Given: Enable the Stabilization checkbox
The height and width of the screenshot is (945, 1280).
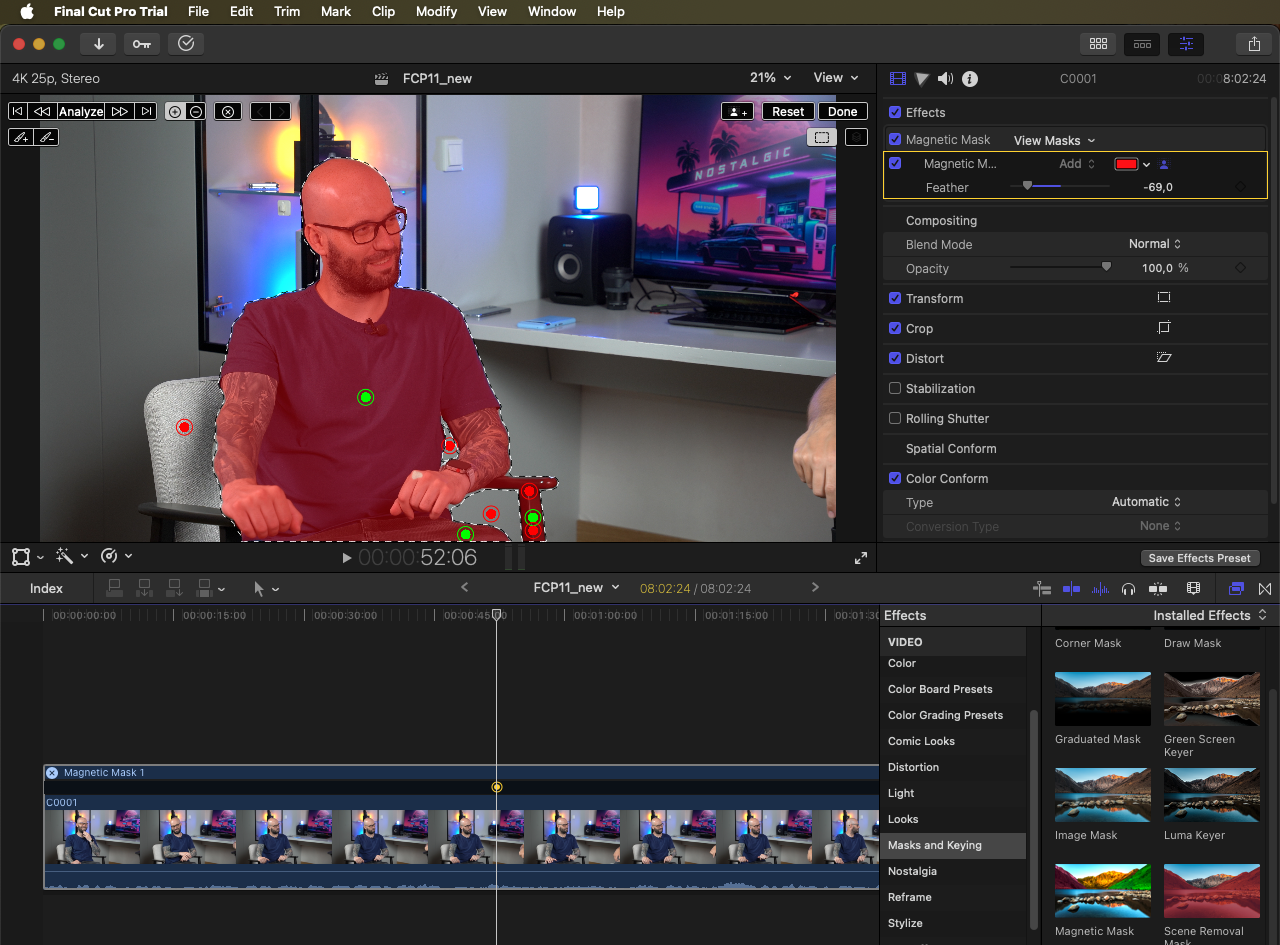Looking at the screenshot, I should pyautogui.click(x=895, y=388).
